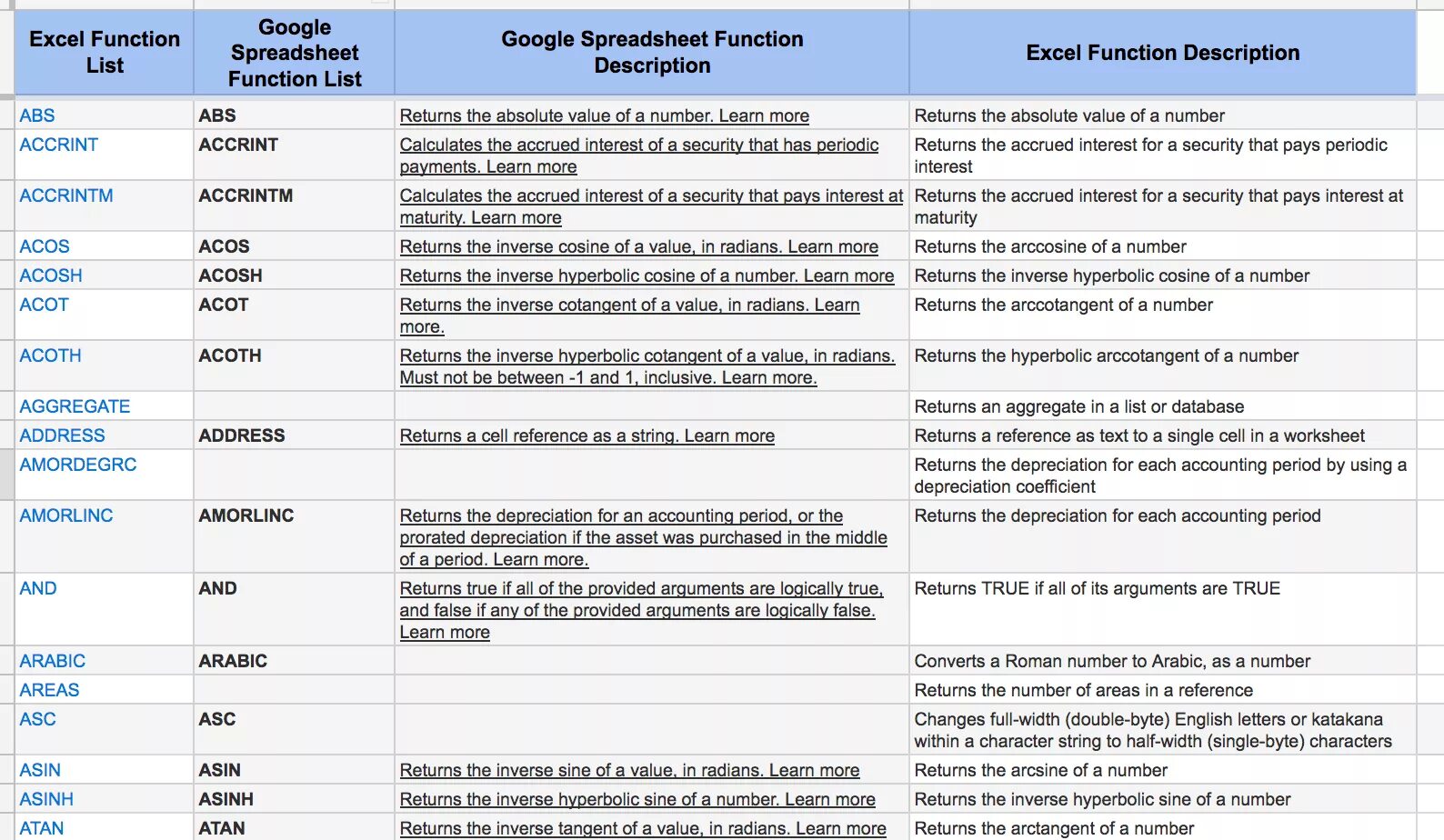The height and width of the screenshot is (840, 1444).
Task: Click 'Returns true if all of the provided arguments' link
Action: [642, 610]
